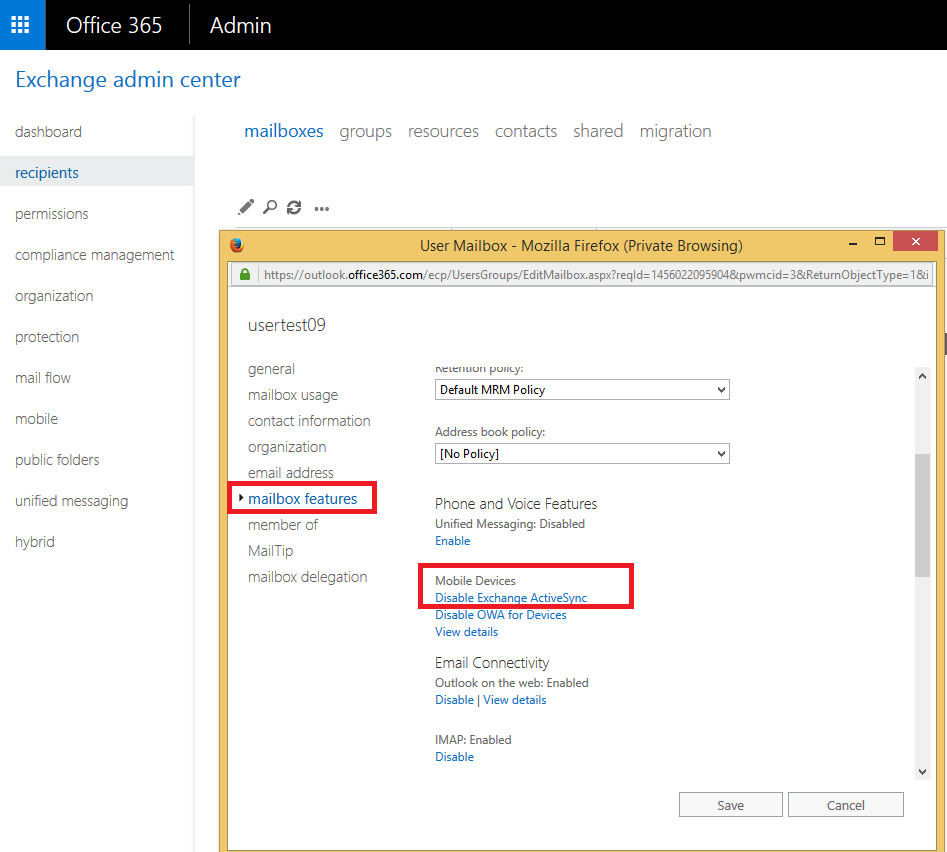Click scrollbar down arrow in dialog

point(922,771)
